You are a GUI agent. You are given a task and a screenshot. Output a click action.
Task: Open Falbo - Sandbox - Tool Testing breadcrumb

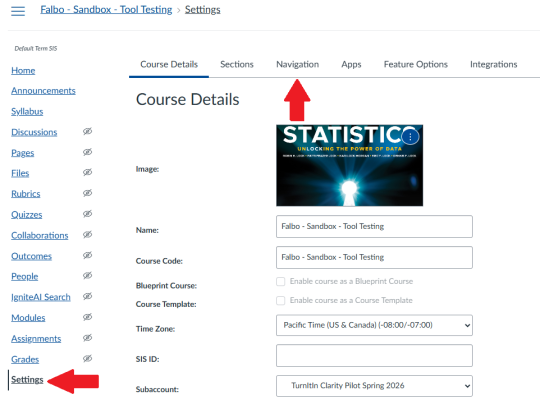106,10
